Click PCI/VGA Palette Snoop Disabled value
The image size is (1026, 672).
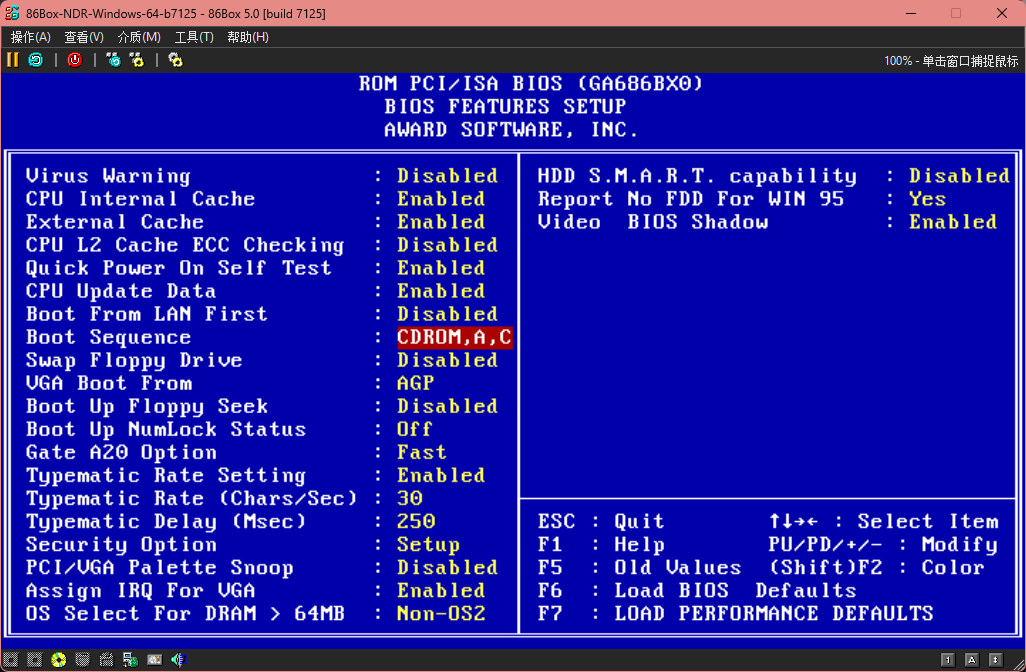tap(447, 567)
